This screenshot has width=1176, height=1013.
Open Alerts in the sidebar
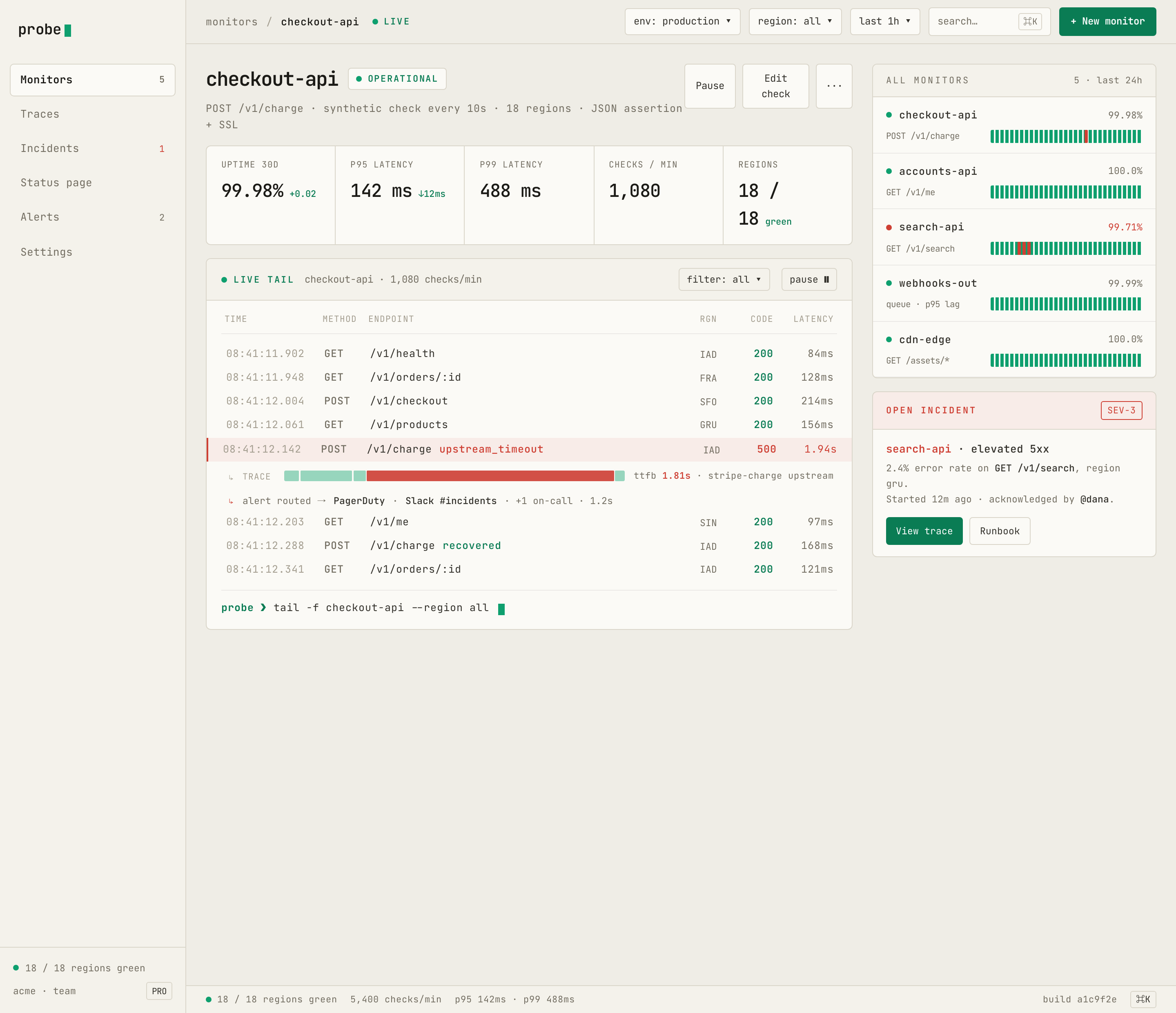(x=93, y=217)
